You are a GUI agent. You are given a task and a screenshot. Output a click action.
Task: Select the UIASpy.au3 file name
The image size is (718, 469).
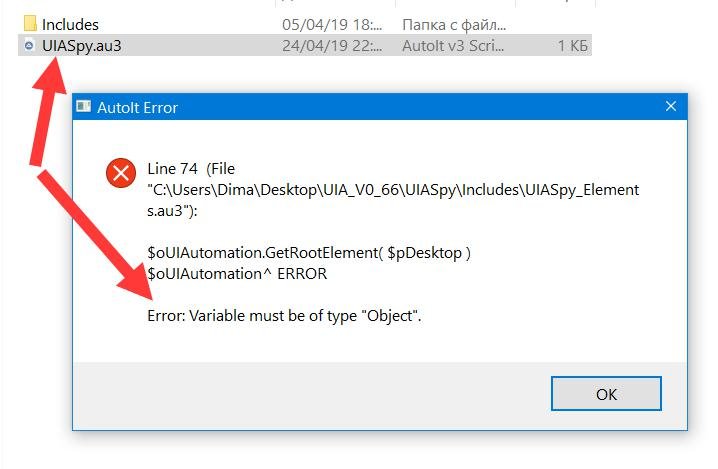82,46
